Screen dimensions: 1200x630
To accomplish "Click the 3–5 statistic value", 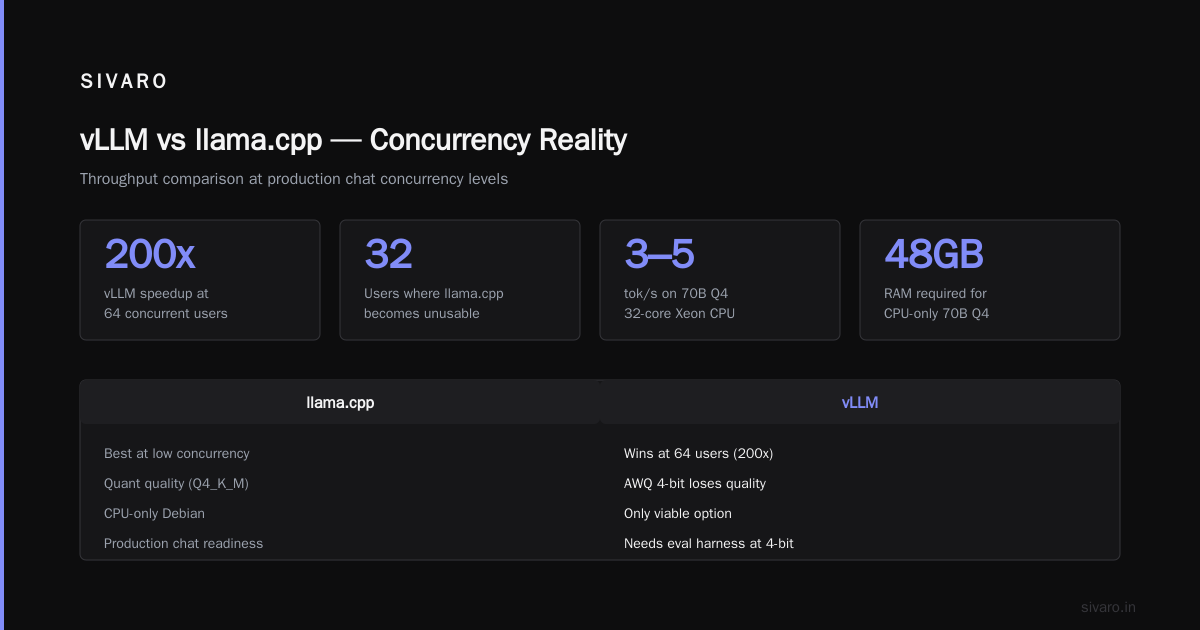I will coord(659,254).
